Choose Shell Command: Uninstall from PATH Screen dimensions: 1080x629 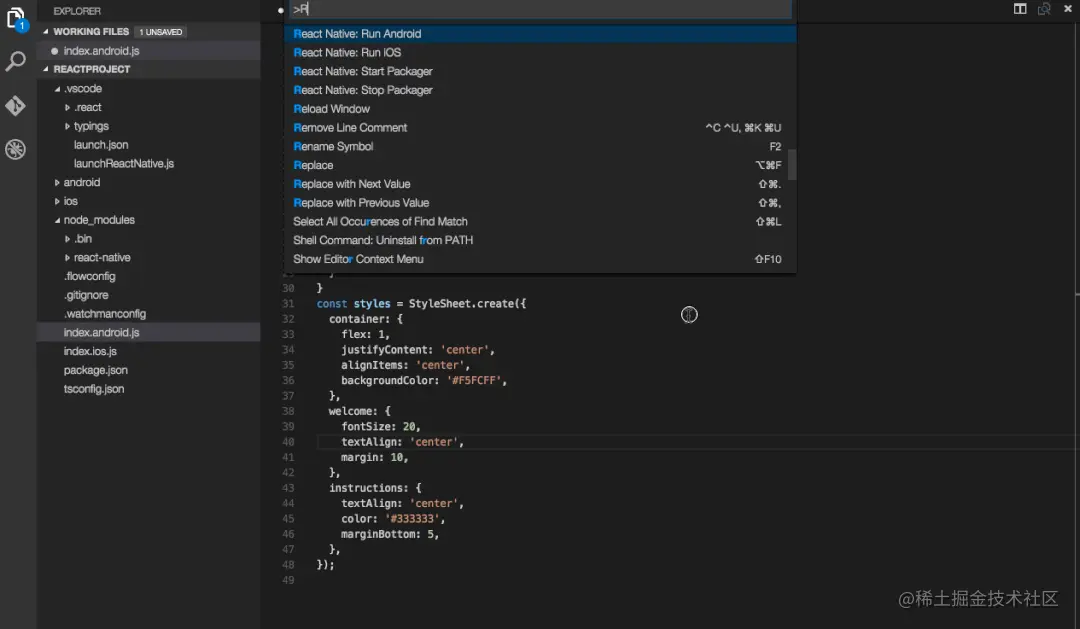(540, 240)
